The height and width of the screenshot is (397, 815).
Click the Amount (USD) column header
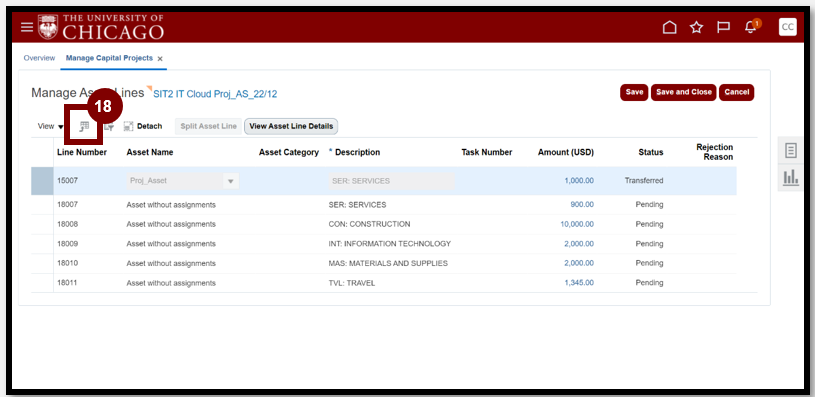566,152
